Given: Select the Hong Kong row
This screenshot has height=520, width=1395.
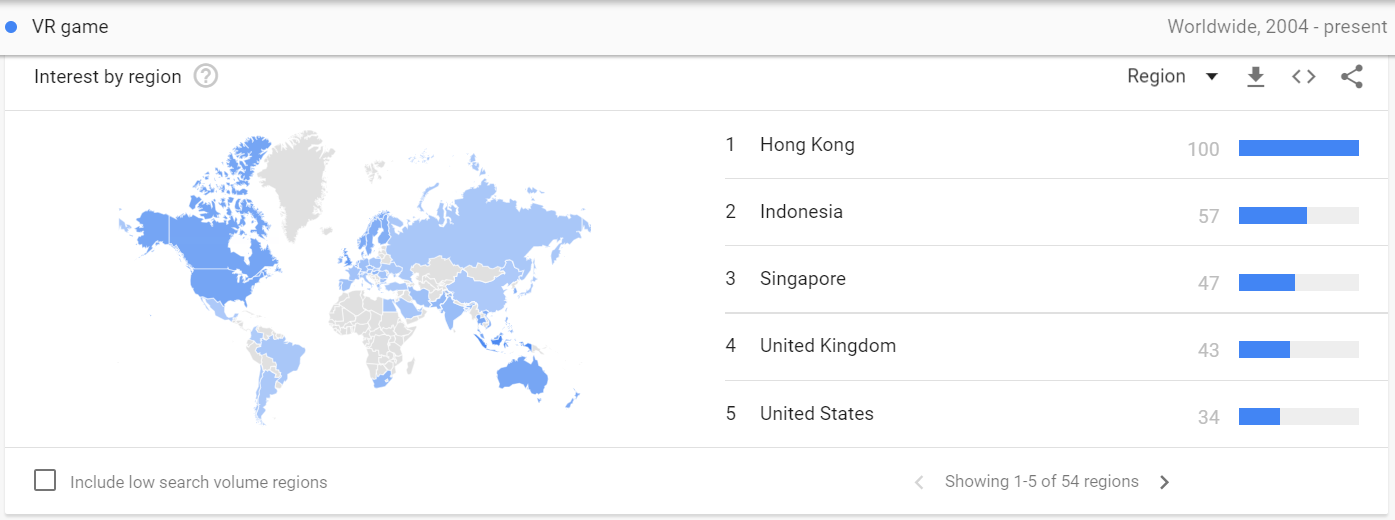Looking at the screenshot, I should pos(807,145).
